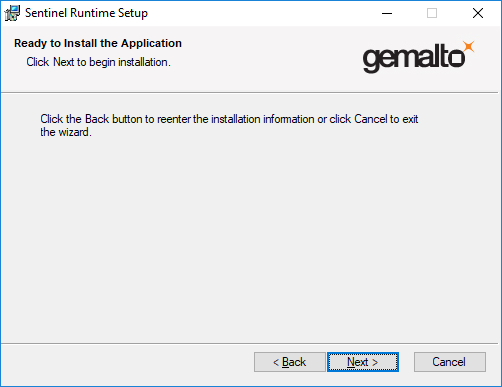
Task: Click the orange star on the gemalto logo
Action: tap(469, 47)
